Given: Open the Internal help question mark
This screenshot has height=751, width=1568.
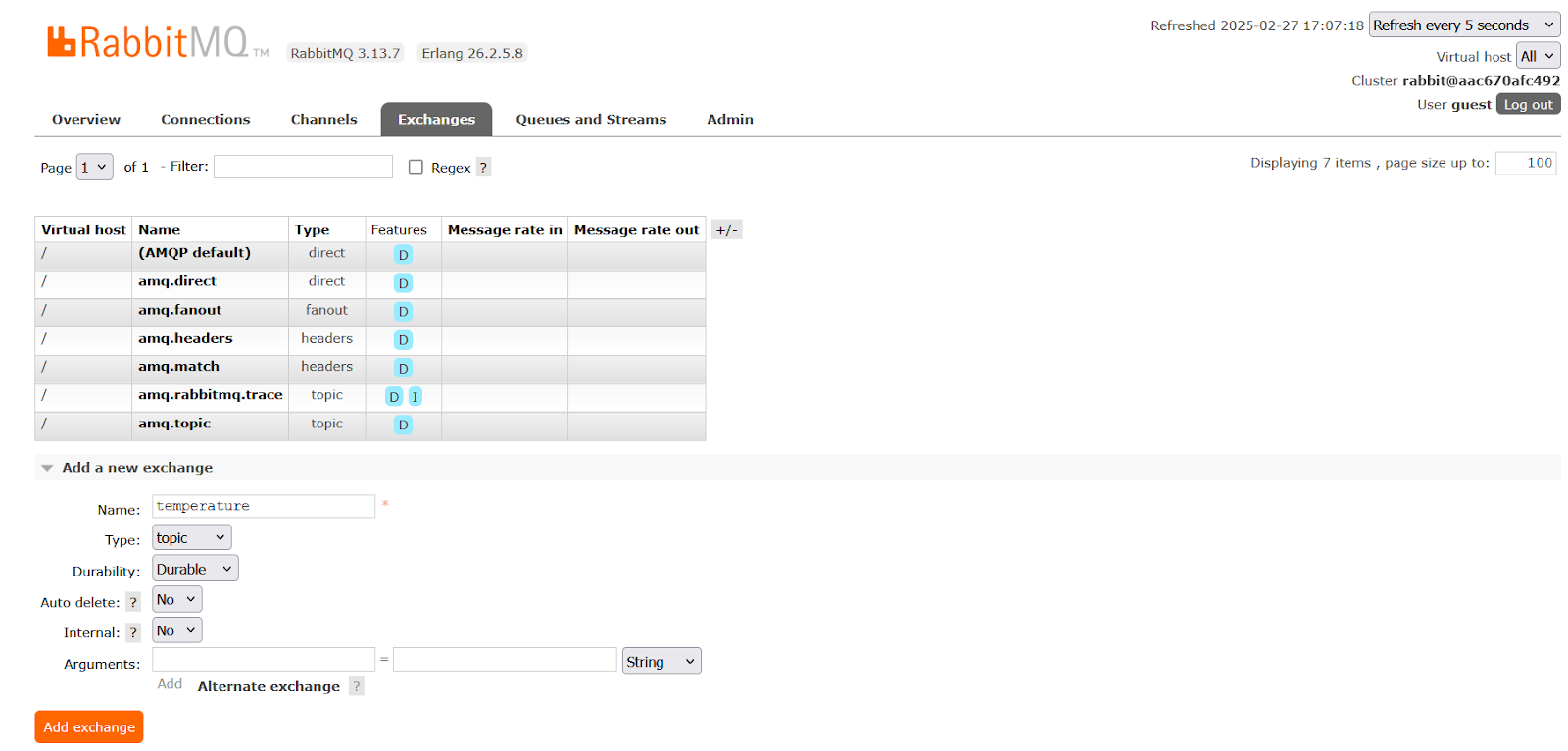Looking at the screenshot, I should [133, 633].
